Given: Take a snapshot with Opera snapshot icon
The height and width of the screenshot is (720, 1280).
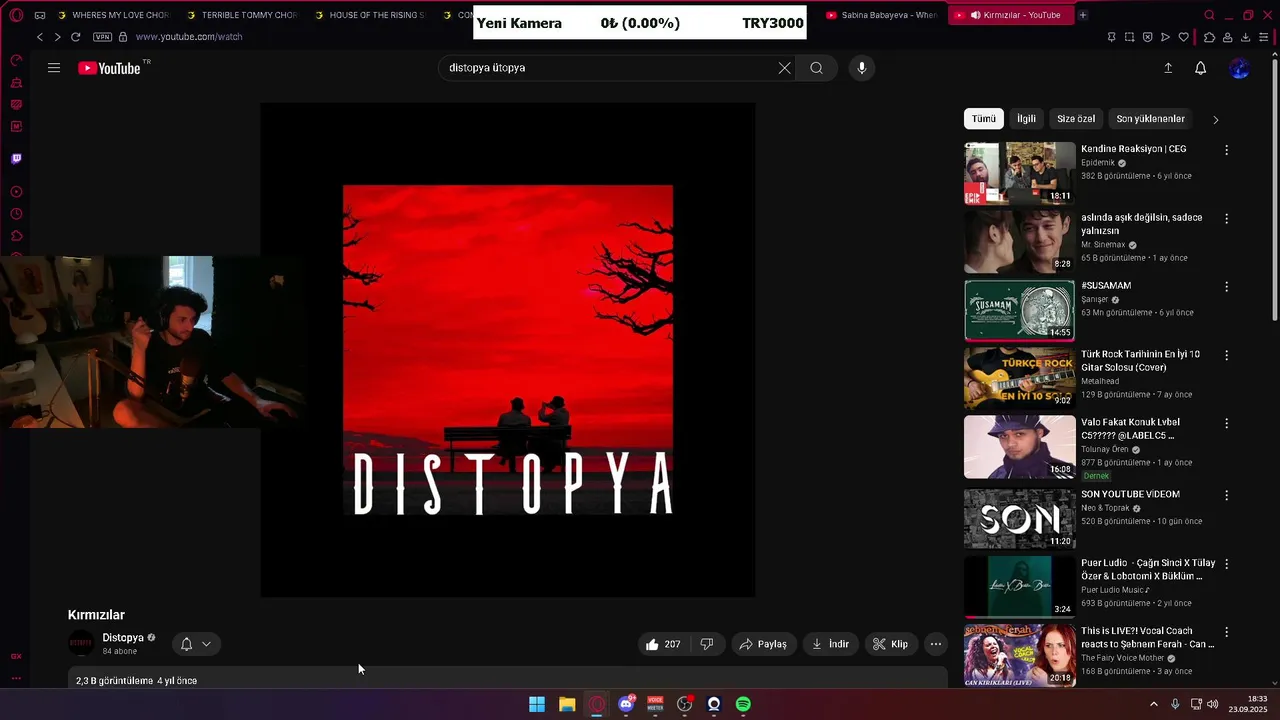Looking at the screenshot, I should [1129, 37].
